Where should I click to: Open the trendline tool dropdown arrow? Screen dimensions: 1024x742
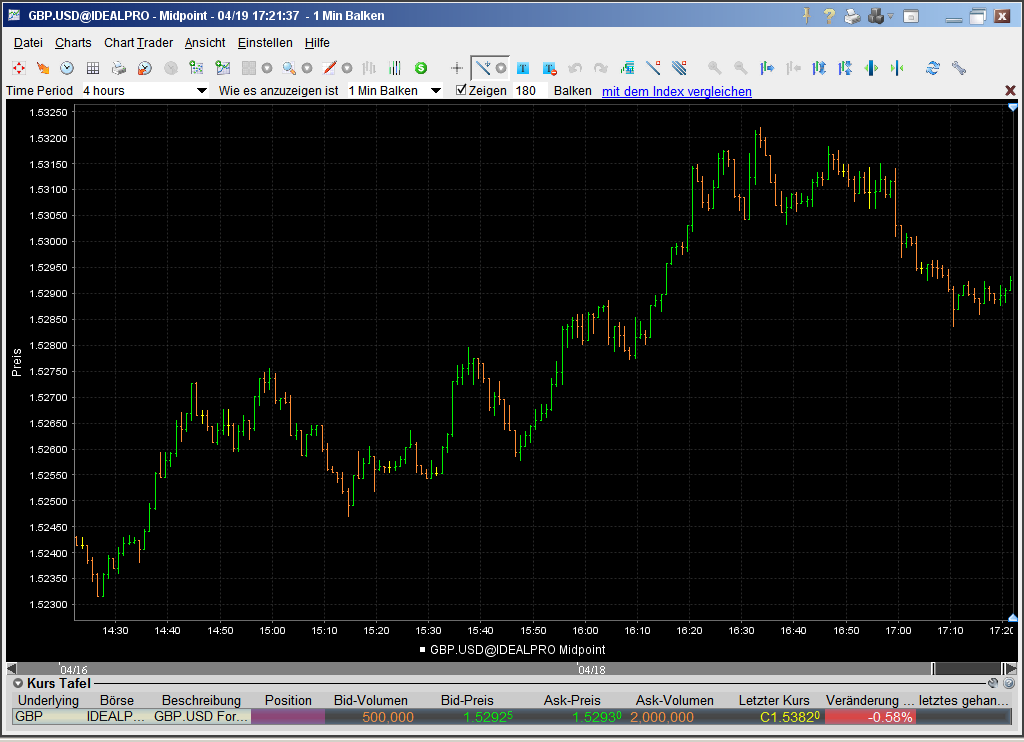pyautogui.click(x=500, y=68)
